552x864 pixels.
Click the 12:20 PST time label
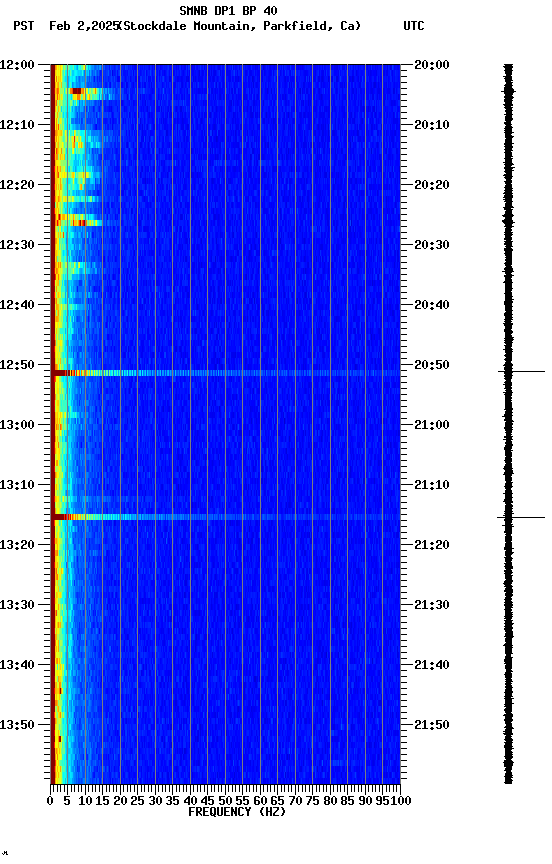coord(17,185)
